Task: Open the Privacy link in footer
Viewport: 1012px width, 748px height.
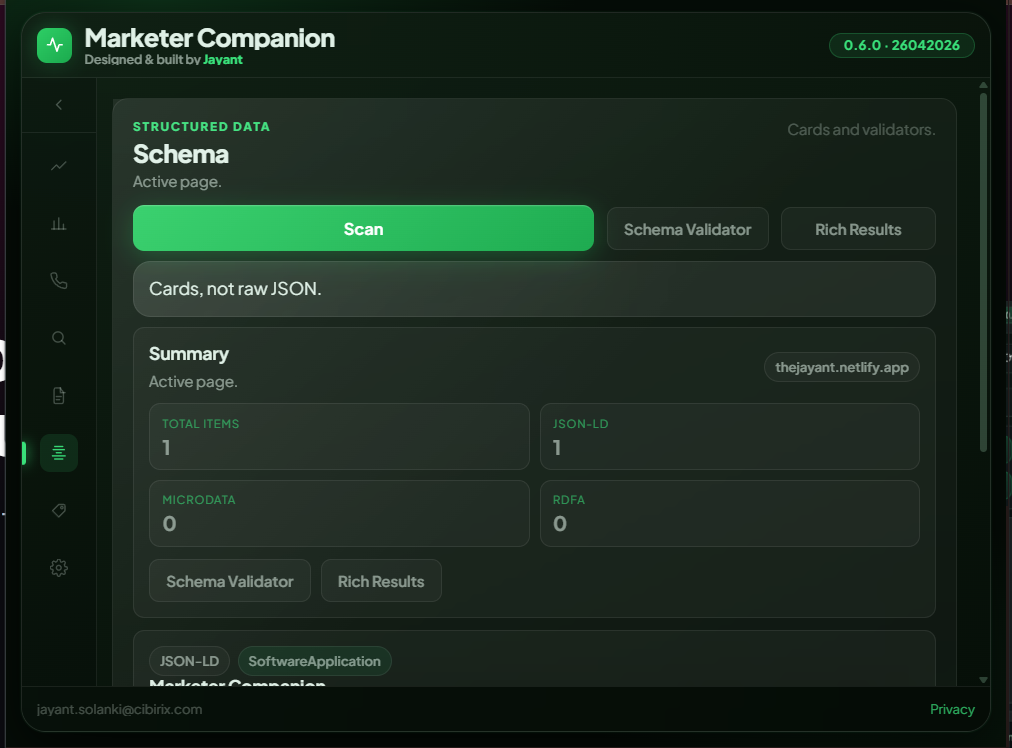Action: coord(952,709)
